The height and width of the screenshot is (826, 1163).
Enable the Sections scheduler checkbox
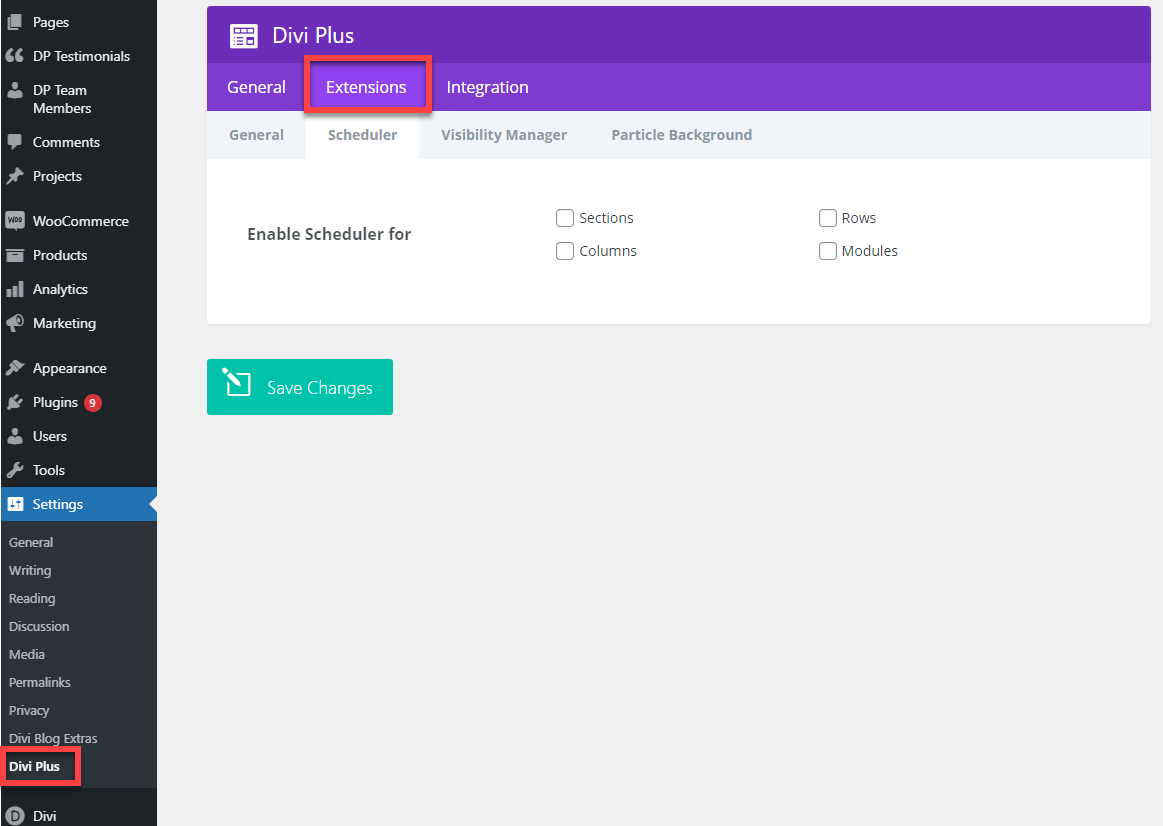tap(564, 218)
